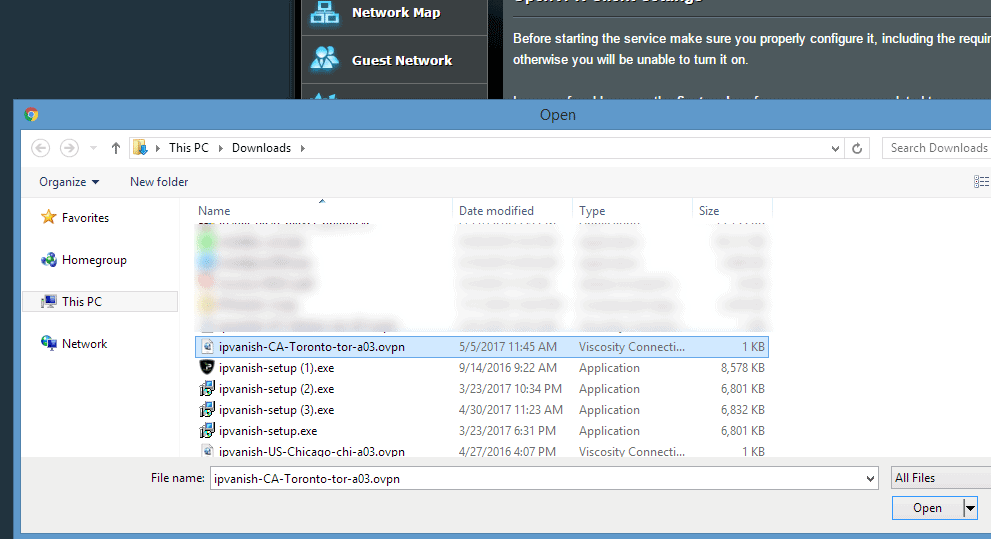991x539 pixels.
Task: Open Network Map in router sidebar
Action: coord(394,13)
